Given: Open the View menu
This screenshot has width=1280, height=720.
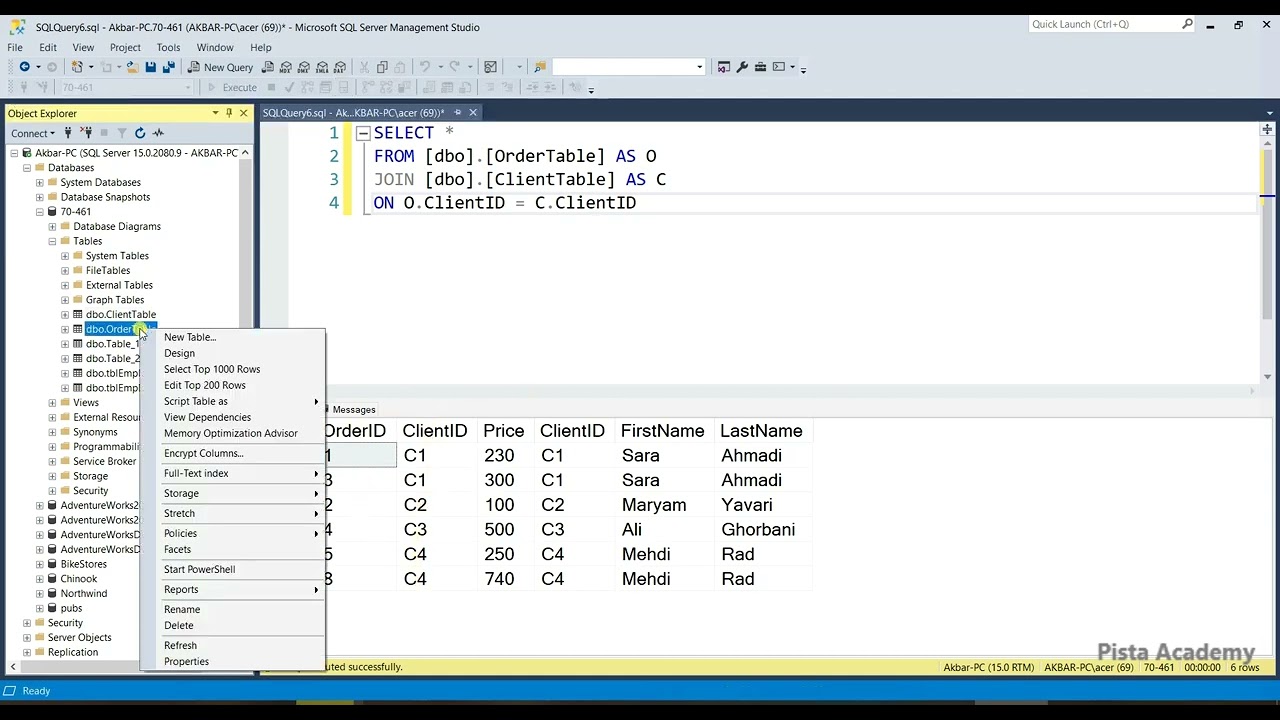Looking at the screenshot, I should tap(83, 47).
